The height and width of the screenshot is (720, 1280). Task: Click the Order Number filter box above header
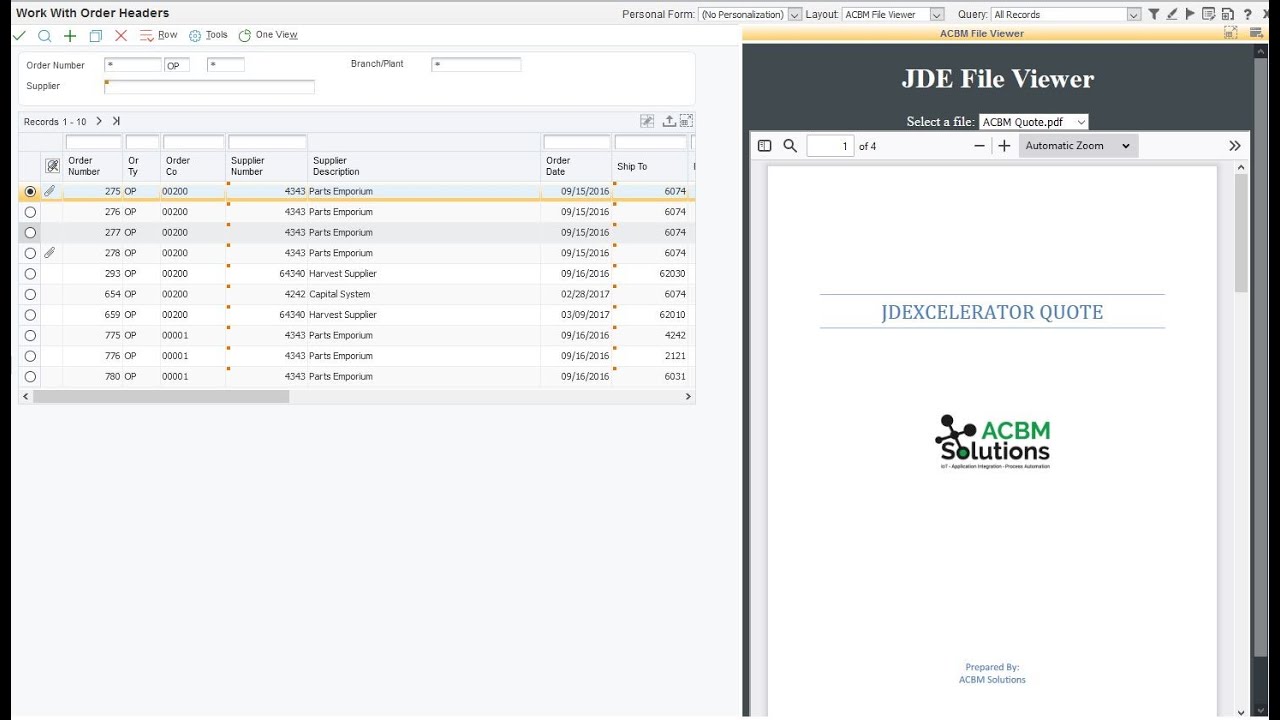point(93,142)
